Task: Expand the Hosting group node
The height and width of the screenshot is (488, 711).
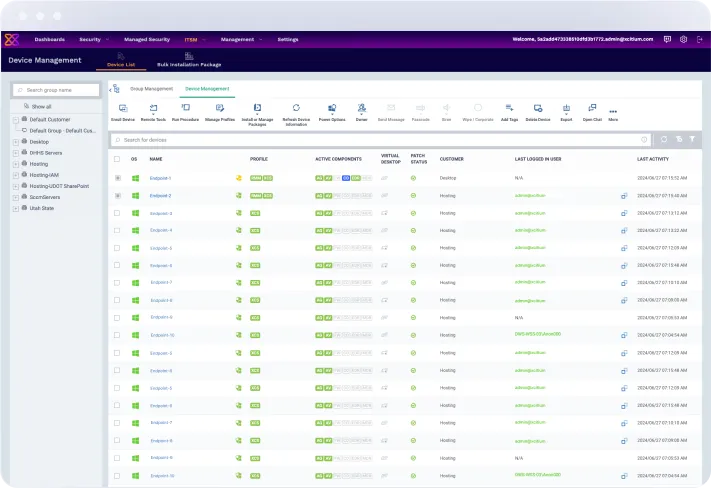Action: tap(16, 165)
